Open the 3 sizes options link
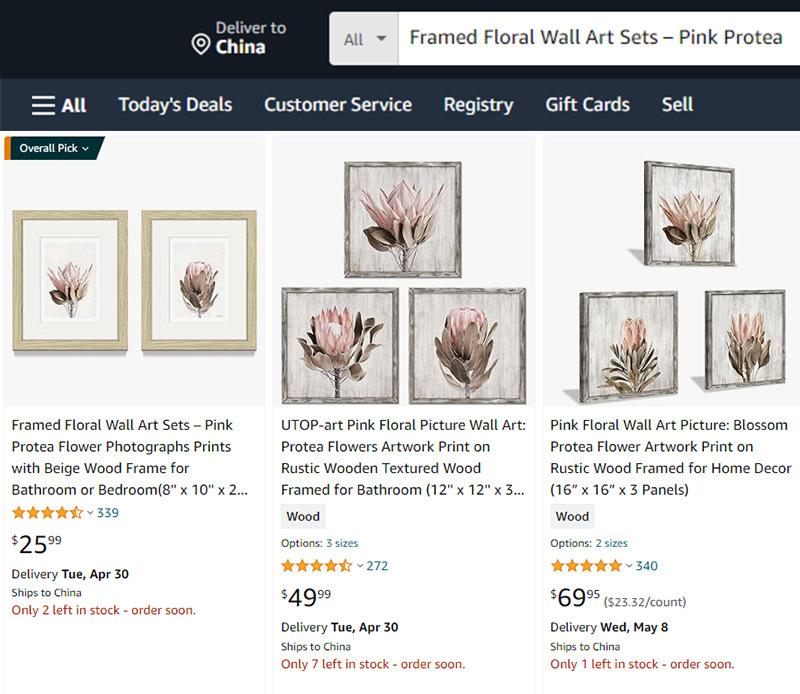 click(x=342, y=543)
